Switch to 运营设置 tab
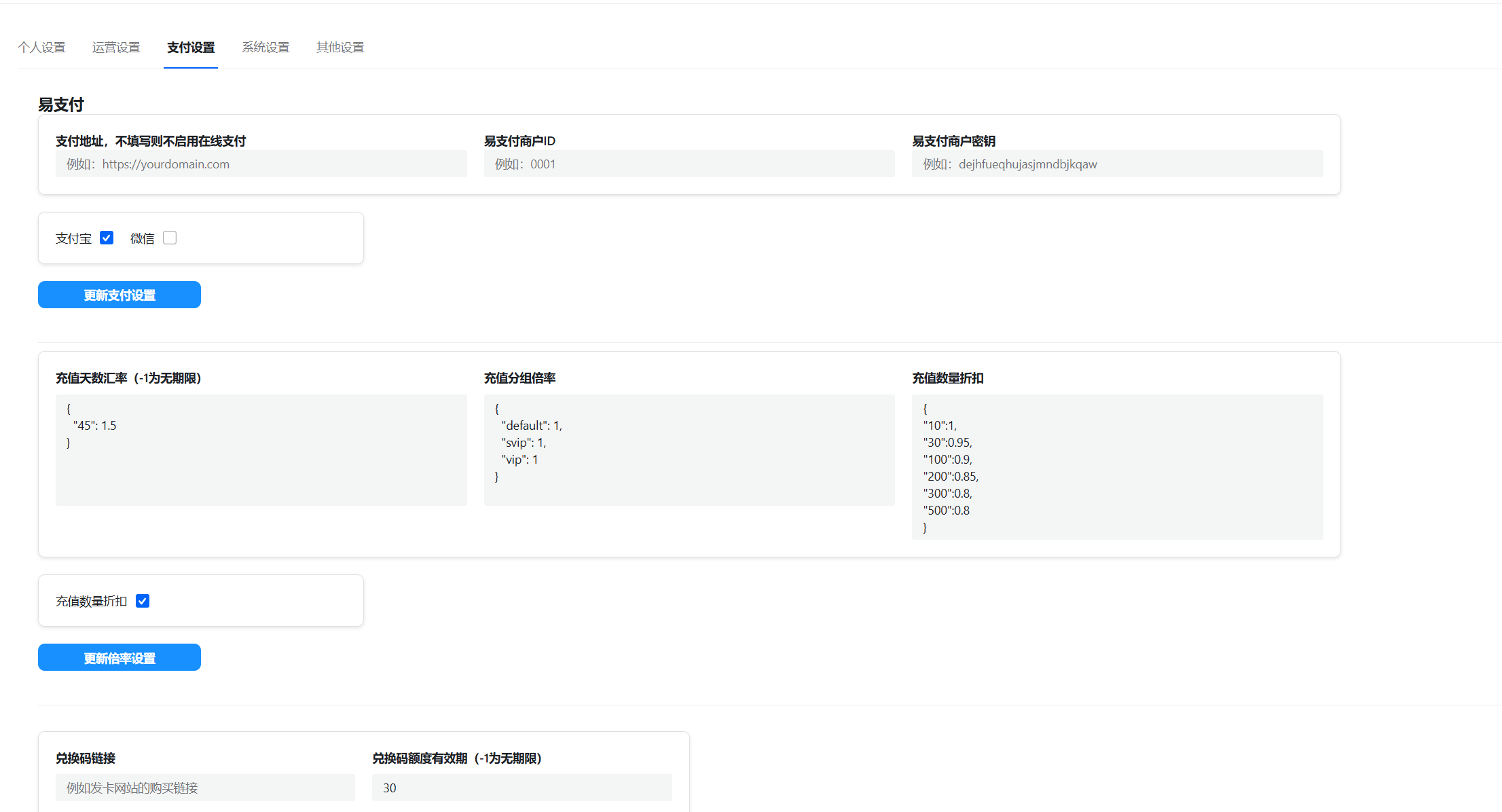Image resolution: width=1502 pixels, height=812 pixels. tap(116, 48)
